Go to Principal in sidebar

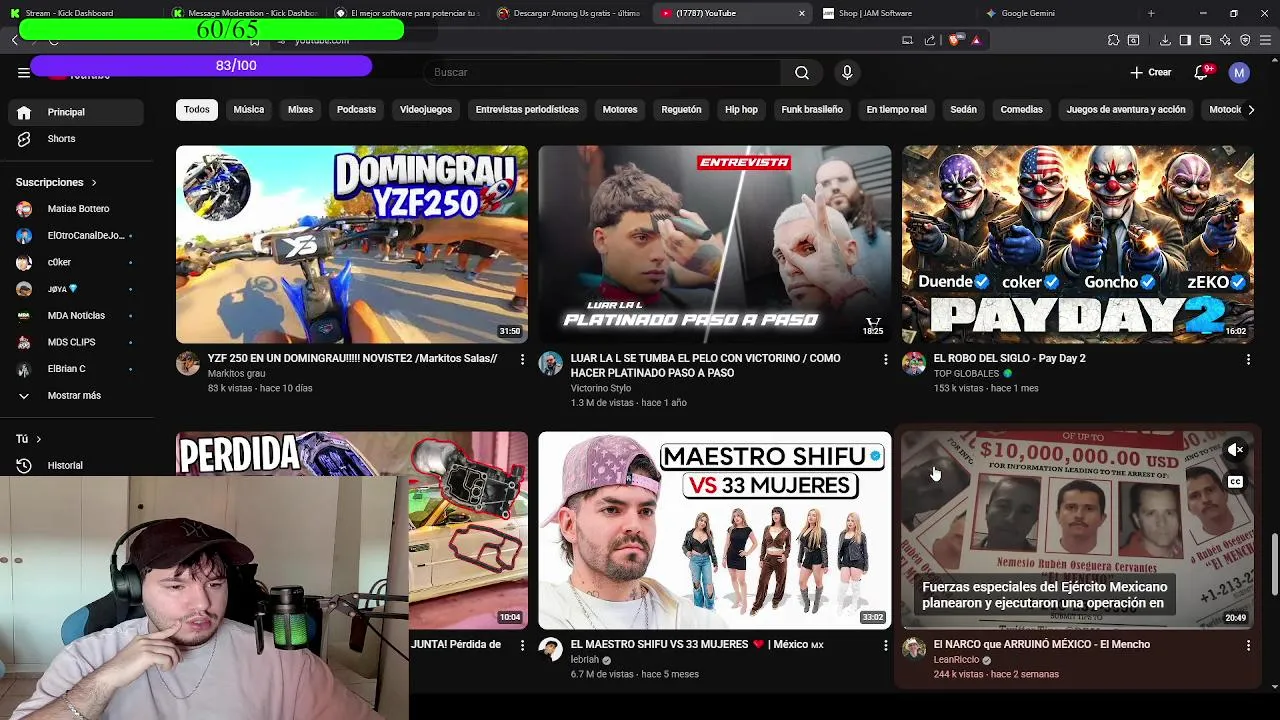pyautogui.click(x=77, y=112)
